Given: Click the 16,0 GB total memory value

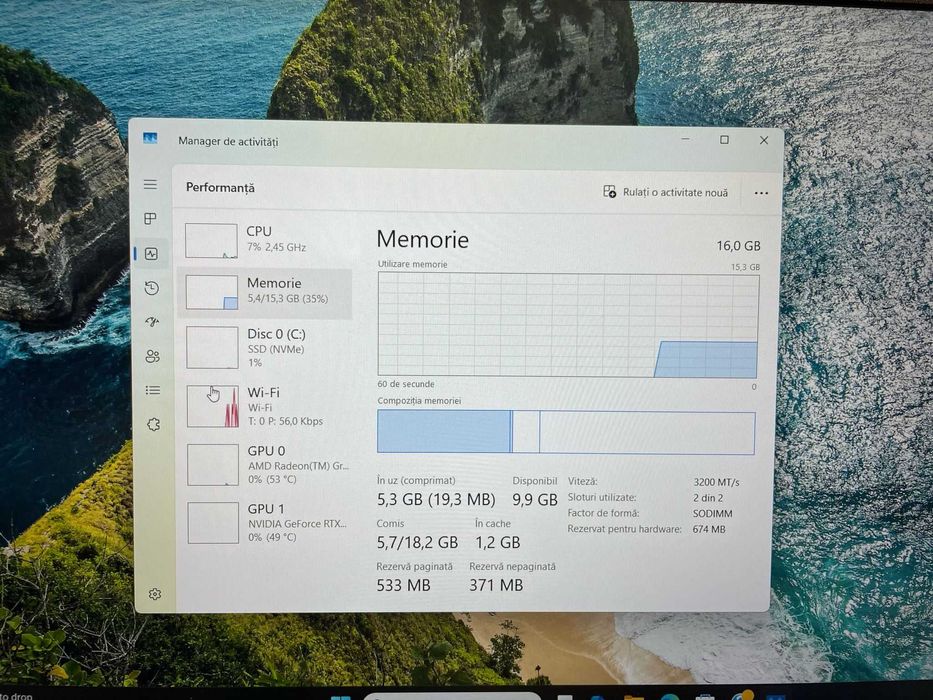Looking at the screenshot, I should 738,246.
